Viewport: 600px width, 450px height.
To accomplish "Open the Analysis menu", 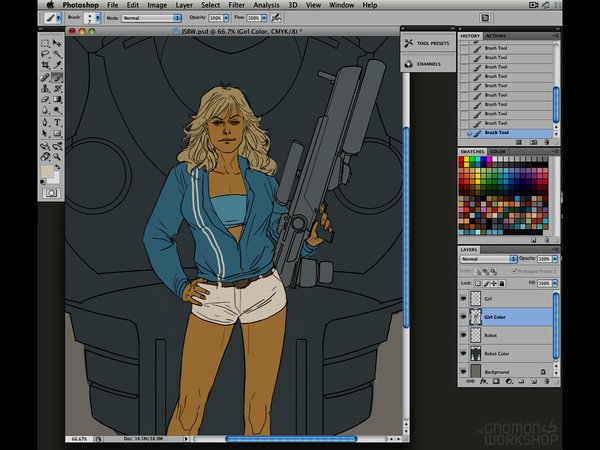I will pos(266,5).
